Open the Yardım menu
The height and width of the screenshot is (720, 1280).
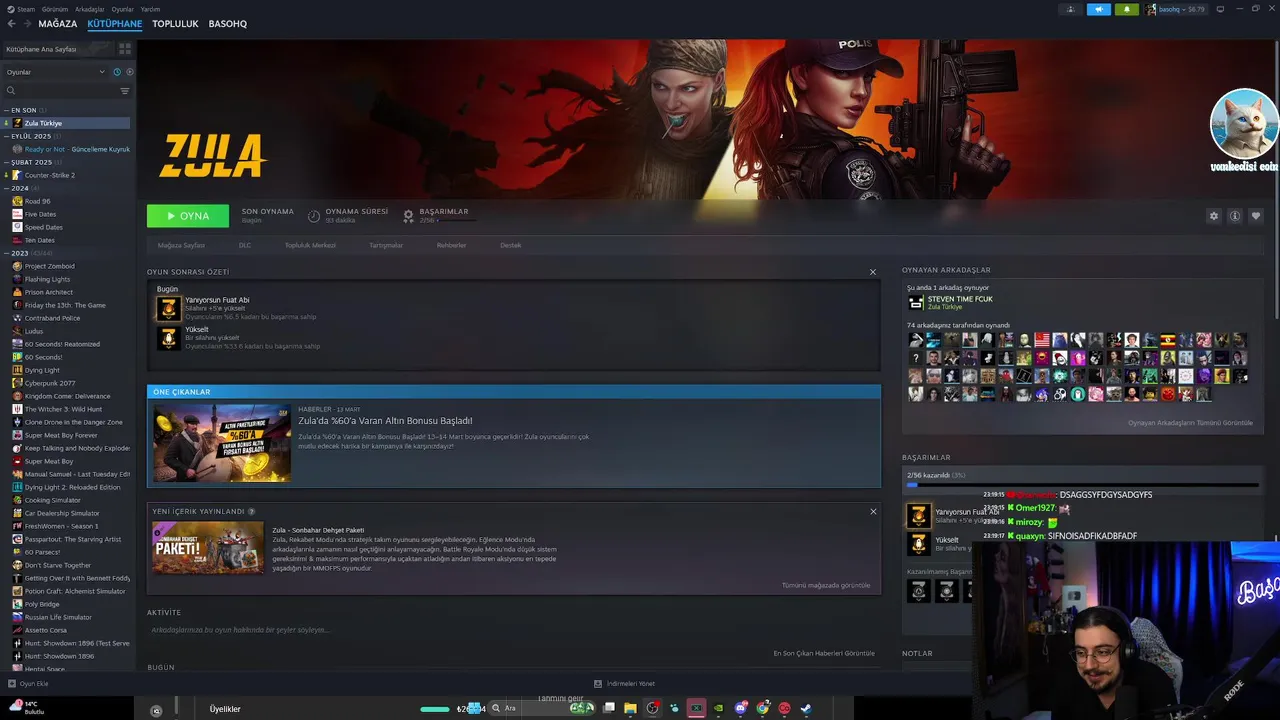tap(150, 9)
